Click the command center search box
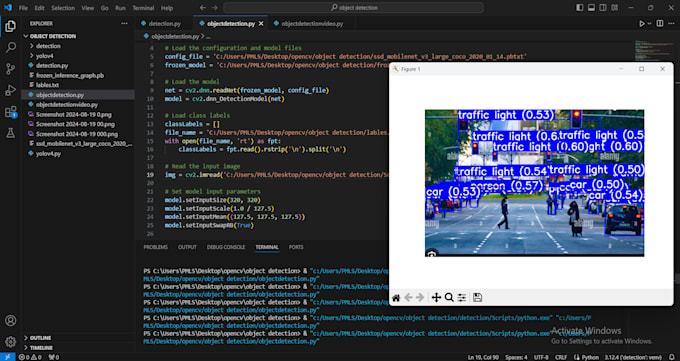The height and width of the screenshot is (361, 680). pyautogui.click(x=353, y=8)
